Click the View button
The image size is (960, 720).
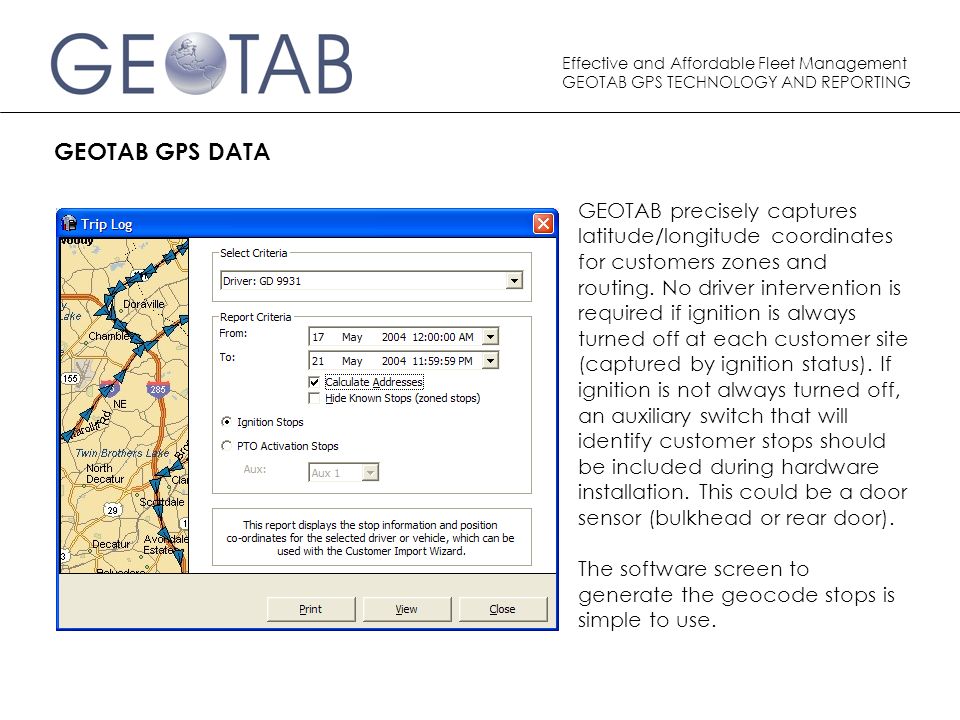coord(407,609)
